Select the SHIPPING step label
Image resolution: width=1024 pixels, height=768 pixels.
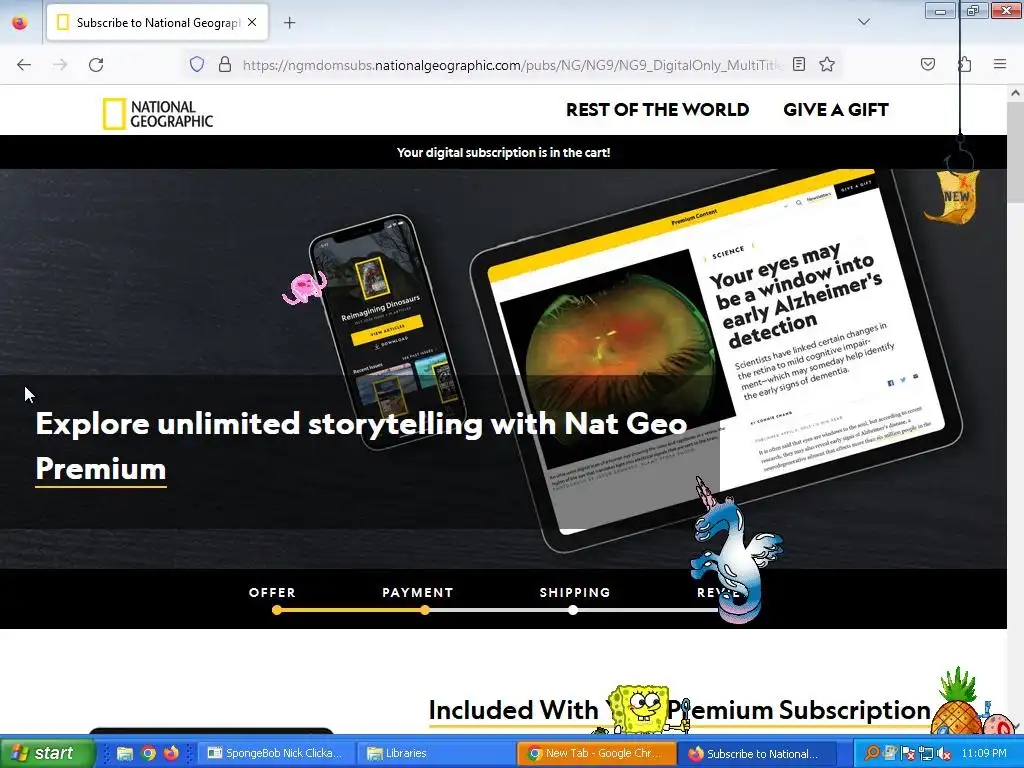[575, 592]
